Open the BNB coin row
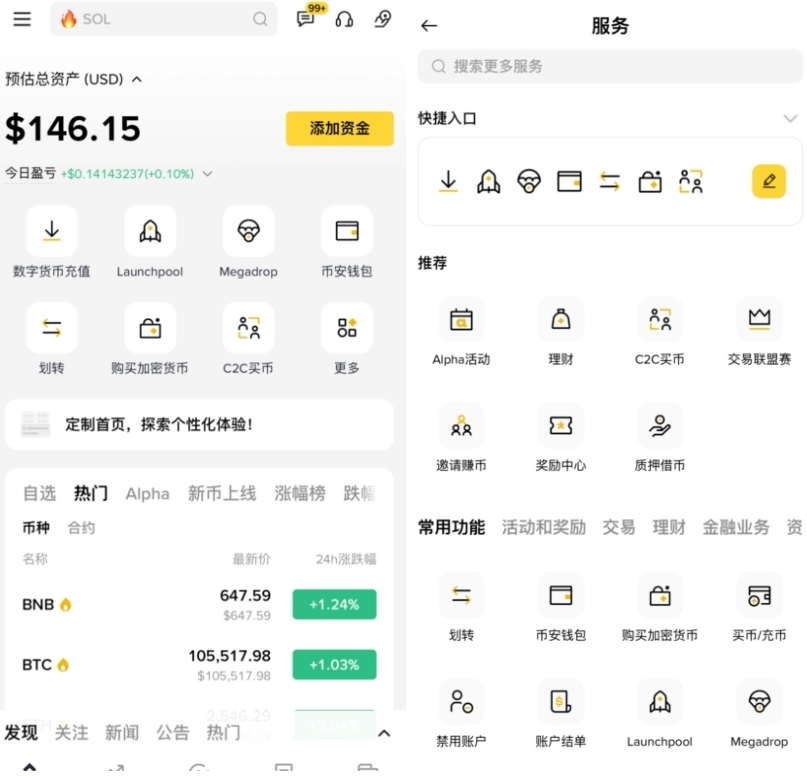 199,604
